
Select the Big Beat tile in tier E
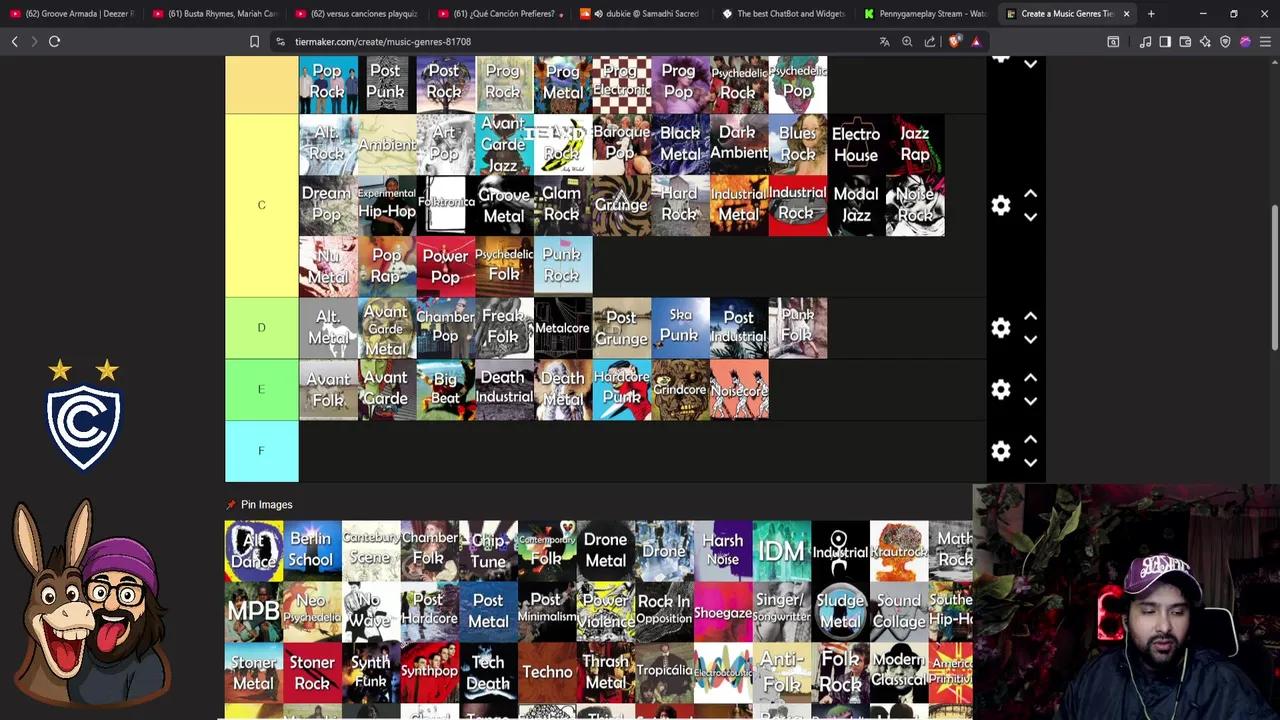(x=445, y=390)
